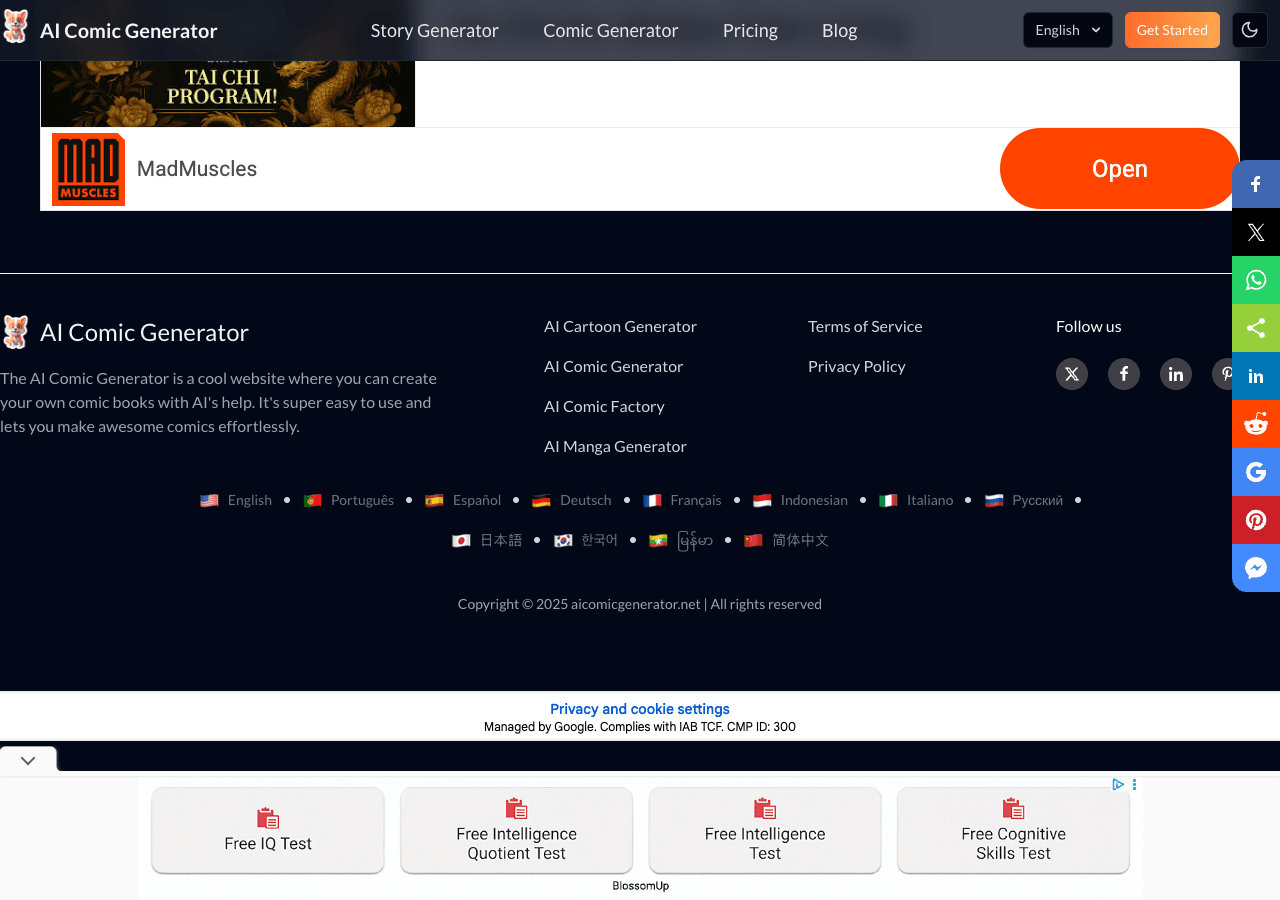Open the English language dropdown in header
Image resolution: width=1280 pixels, height=900 pixels.
[1067, 30]
